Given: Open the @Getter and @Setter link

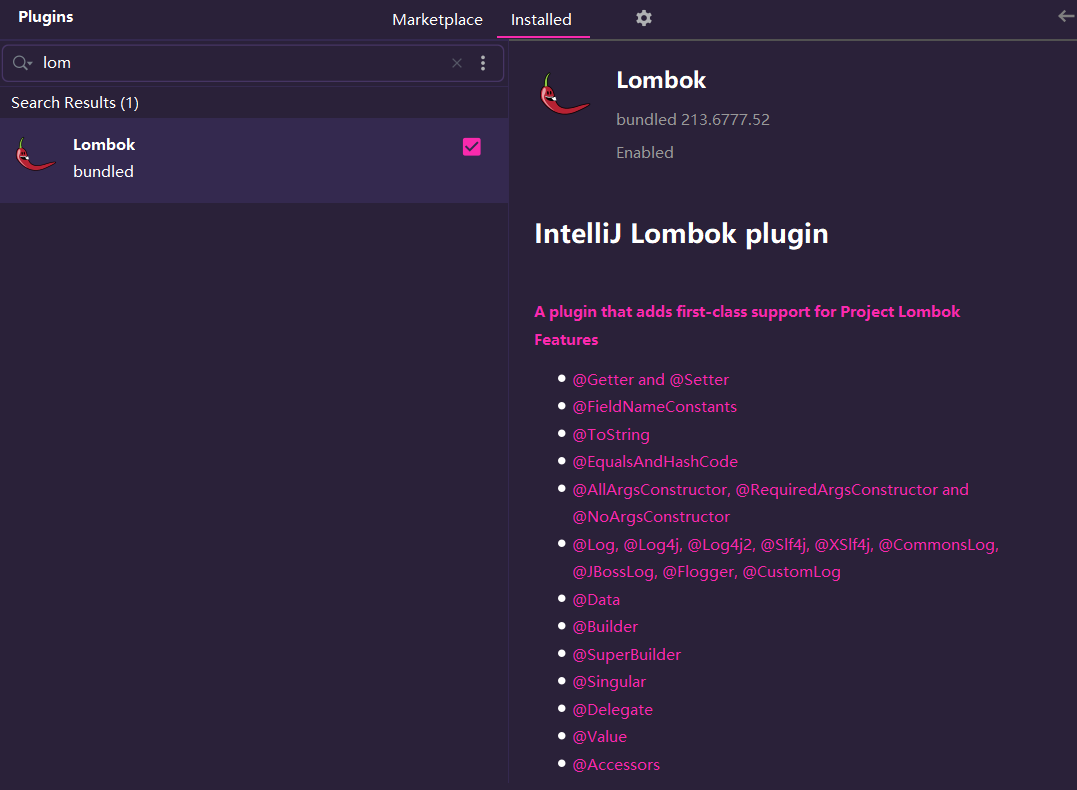Looking at the screenshot, I should [x=650, y=380].
